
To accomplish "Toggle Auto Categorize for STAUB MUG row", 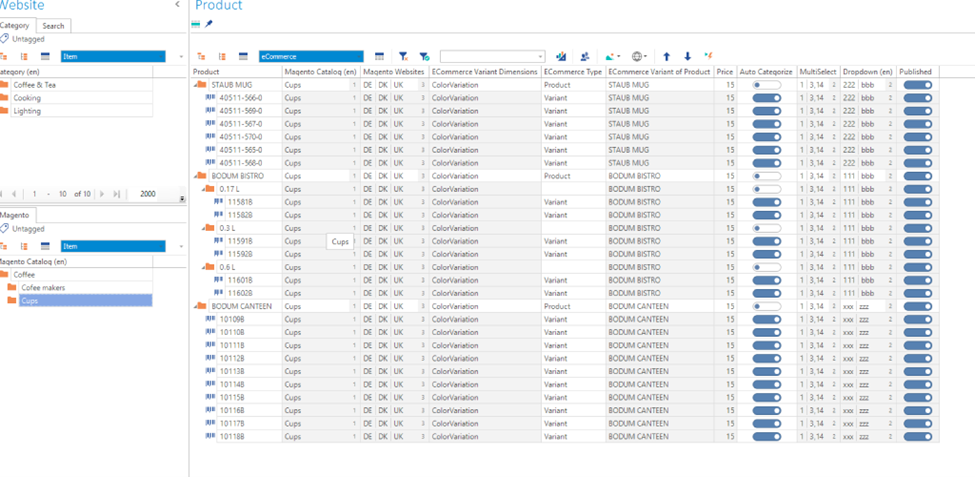I will pyautogui.click(x=766, y=85).
